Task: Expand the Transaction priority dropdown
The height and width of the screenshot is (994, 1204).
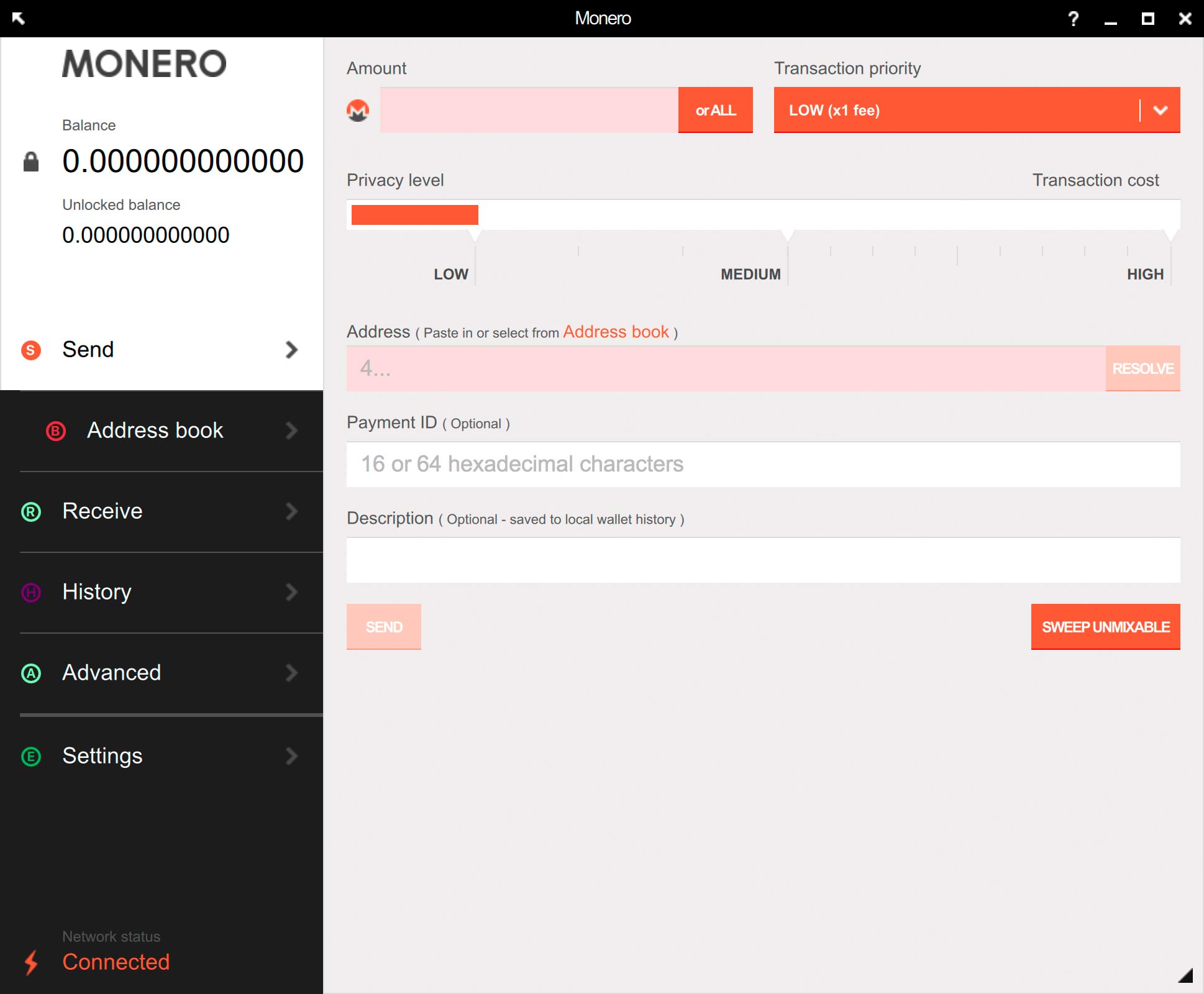Action: [x=1160, y=110]
